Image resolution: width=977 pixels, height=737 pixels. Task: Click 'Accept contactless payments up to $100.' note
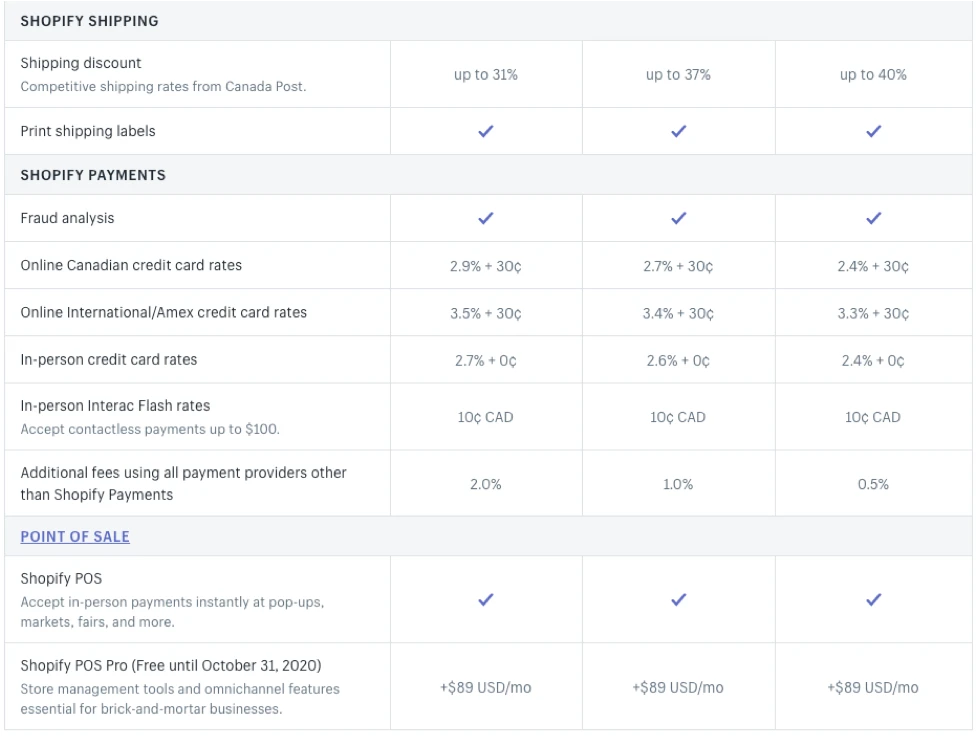click(x=150, y=429)
